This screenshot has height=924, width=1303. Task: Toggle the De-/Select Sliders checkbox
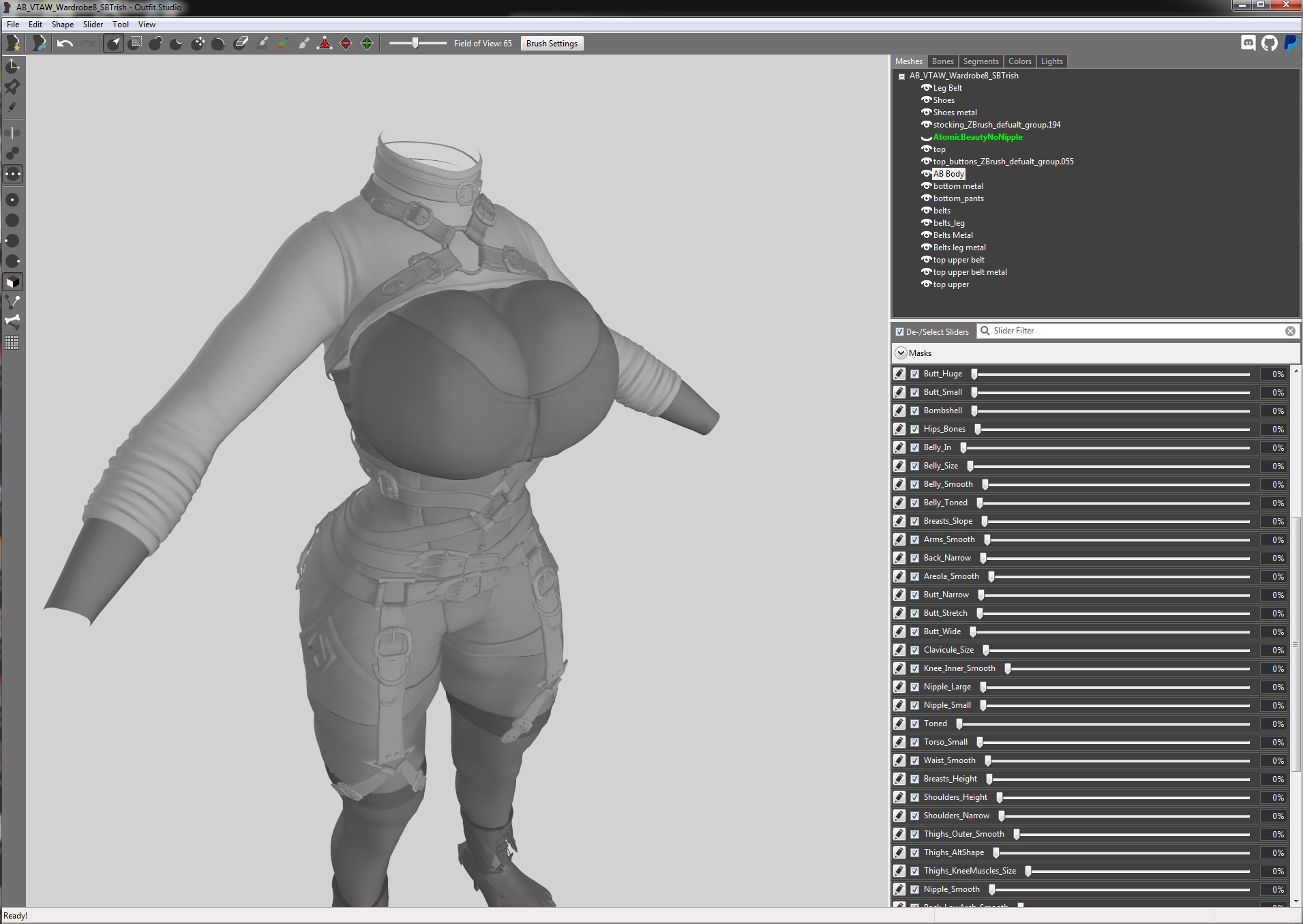coord(899,332)
